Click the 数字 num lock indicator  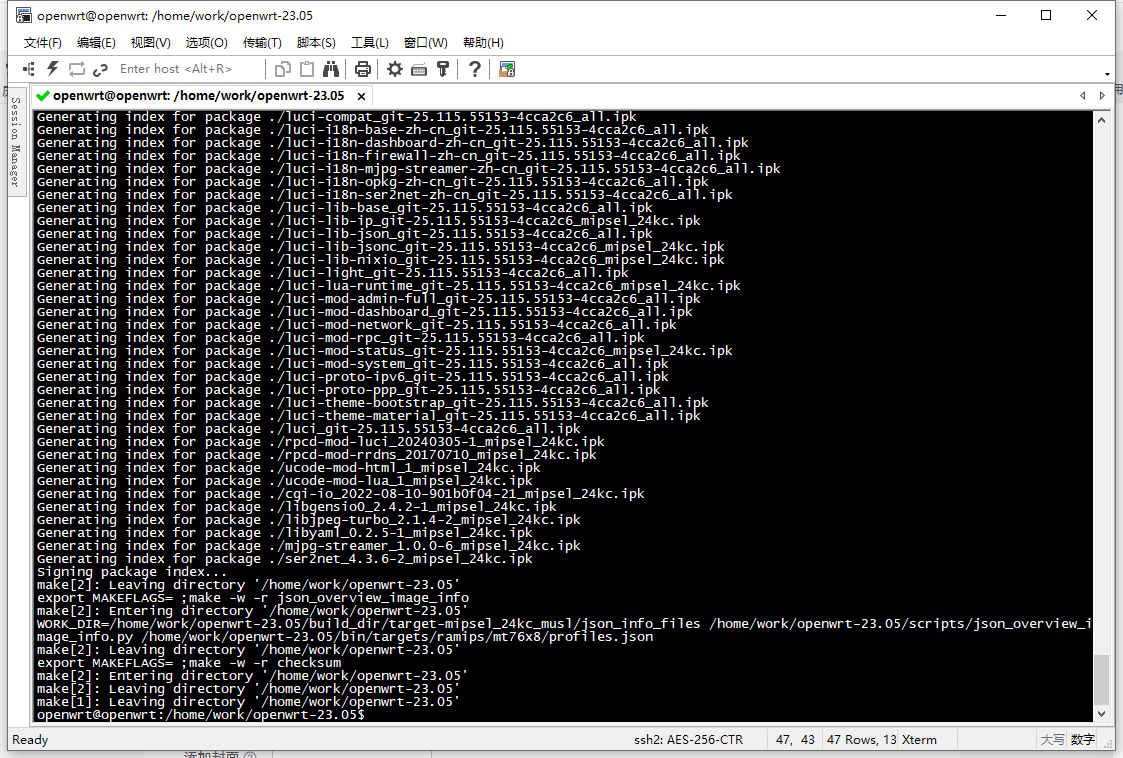point(1082,739)
